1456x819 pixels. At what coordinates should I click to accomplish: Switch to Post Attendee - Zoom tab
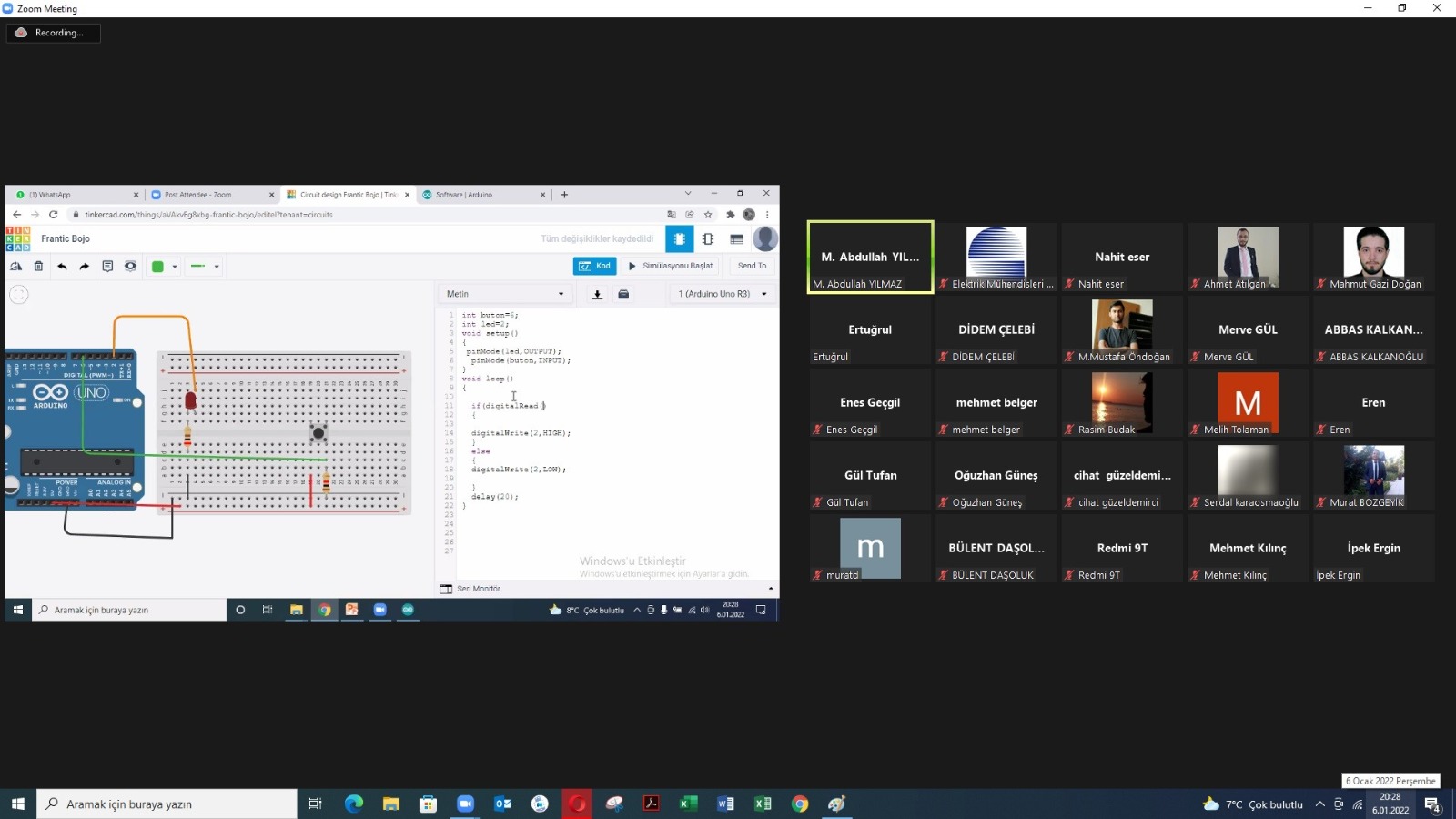click(x=211, y=195)
